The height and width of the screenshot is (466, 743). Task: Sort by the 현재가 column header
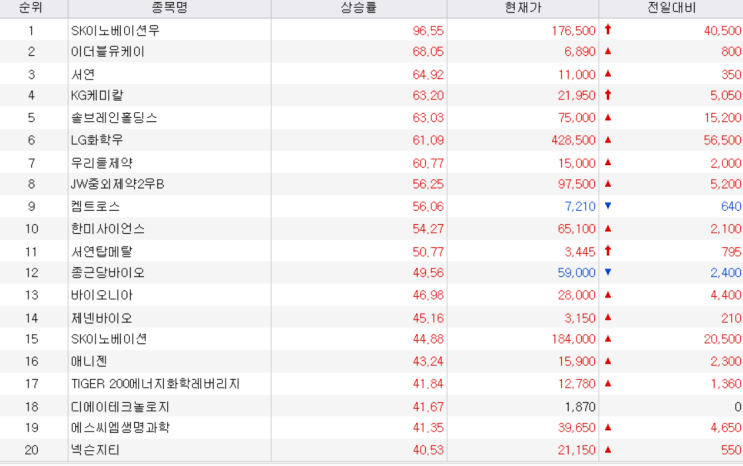(523, 8)
